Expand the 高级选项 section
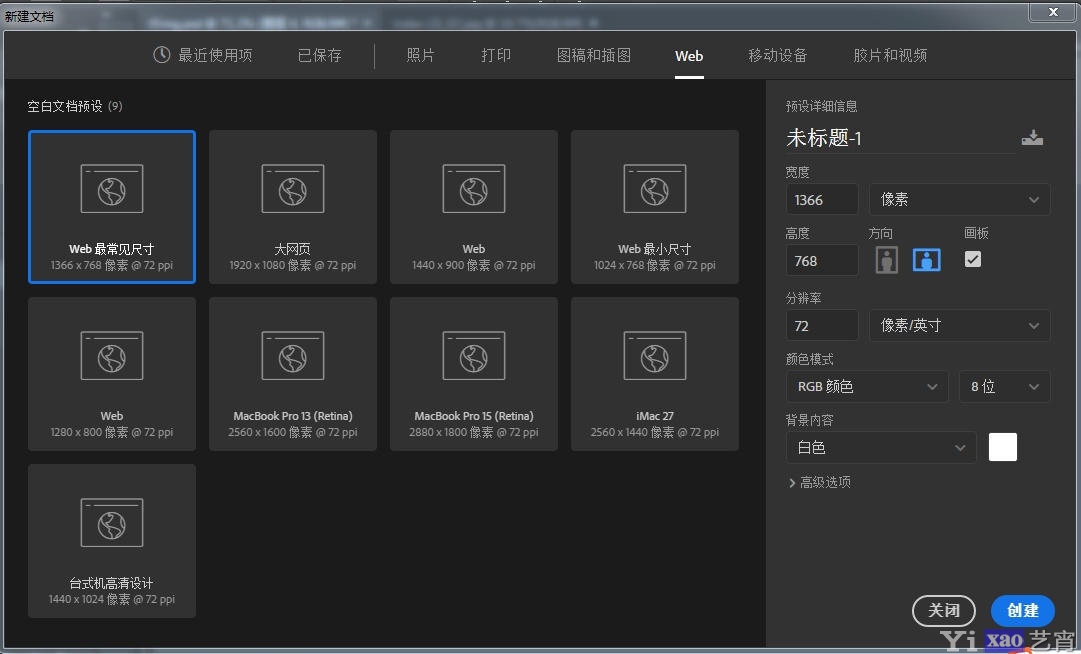 click(819, 482)
